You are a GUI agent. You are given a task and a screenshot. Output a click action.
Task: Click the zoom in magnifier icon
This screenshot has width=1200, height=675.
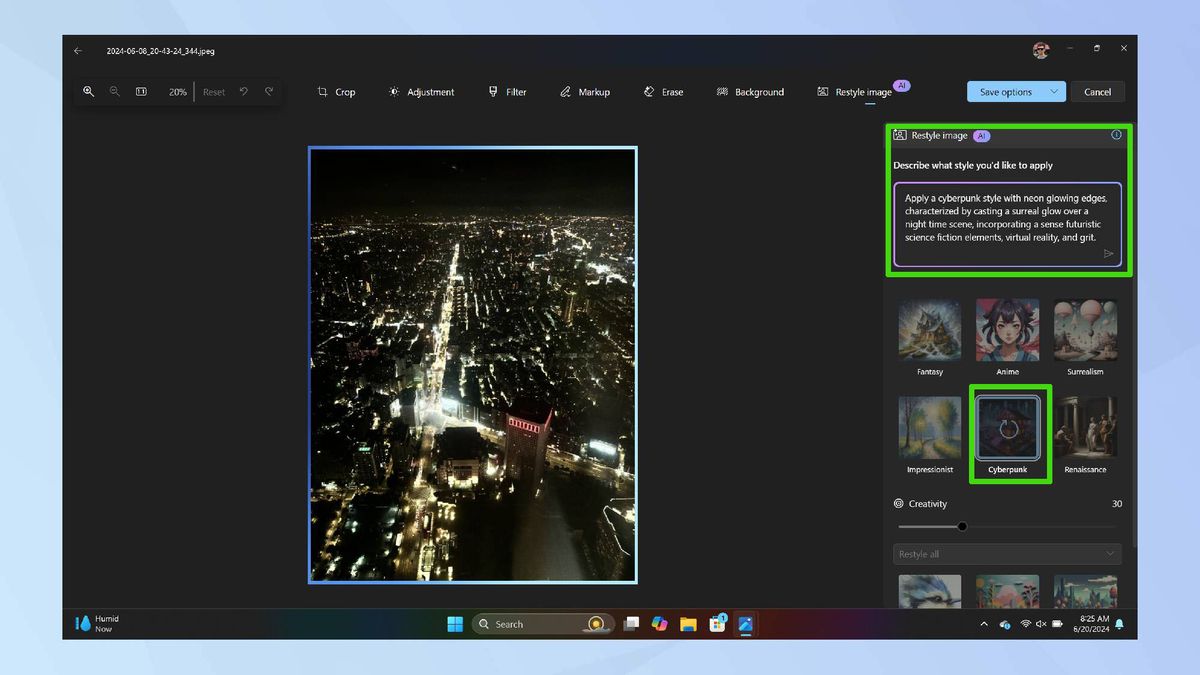point(88,91)
